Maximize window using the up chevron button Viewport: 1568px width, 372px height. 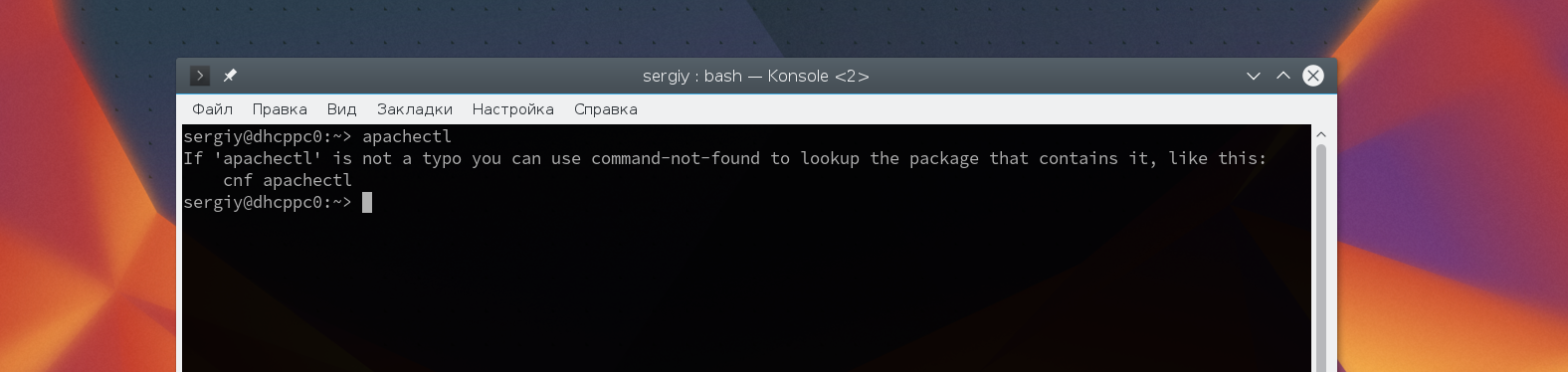coord(1283,76)
